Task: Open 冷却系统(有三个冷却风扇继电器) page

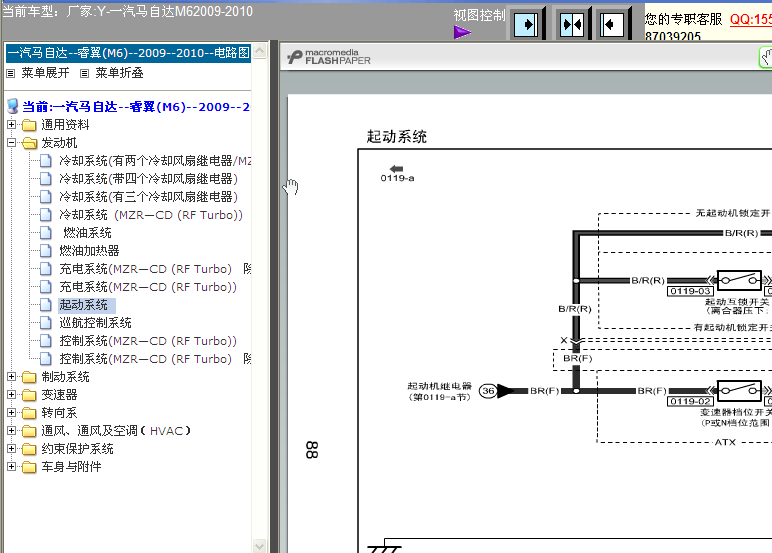Action: point(149,197)
